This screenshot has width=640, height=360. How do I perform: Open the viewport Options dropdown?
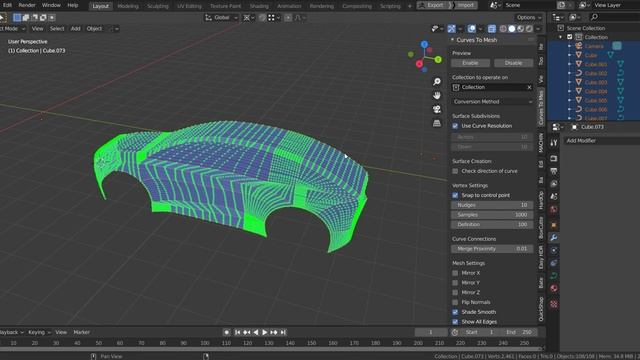[x=528, y=18]
